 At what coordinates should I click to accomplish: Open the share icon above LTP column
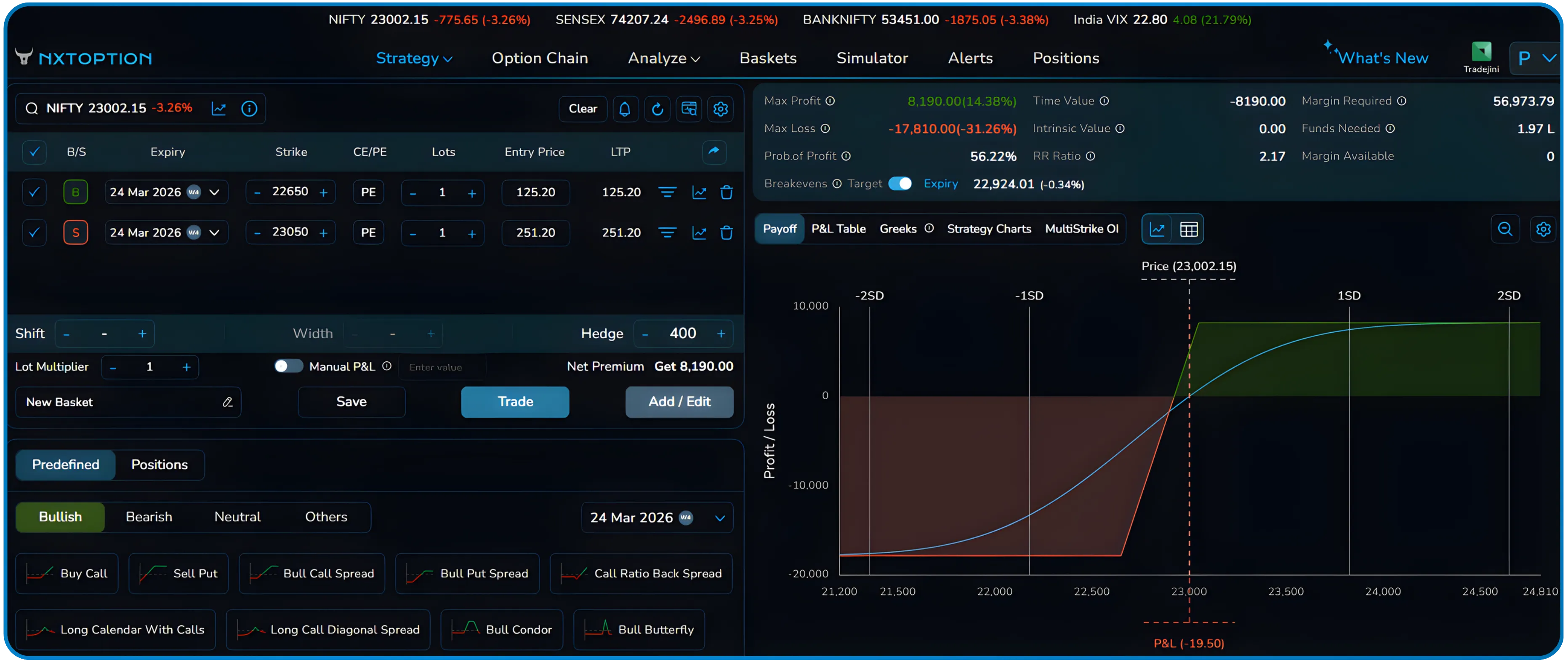[713, 152]
